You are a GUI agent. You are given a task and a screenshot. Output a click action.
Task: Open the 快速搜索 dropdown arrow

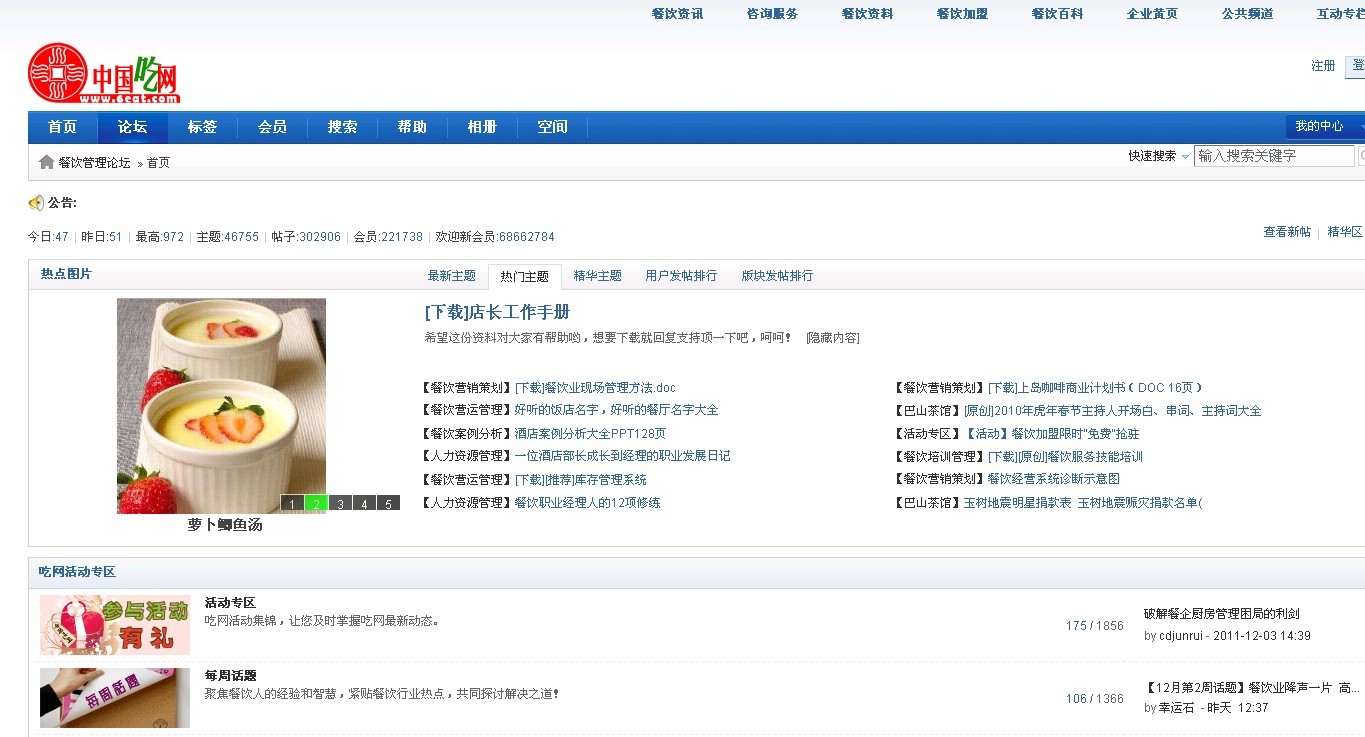click(x=1185, y=157)
